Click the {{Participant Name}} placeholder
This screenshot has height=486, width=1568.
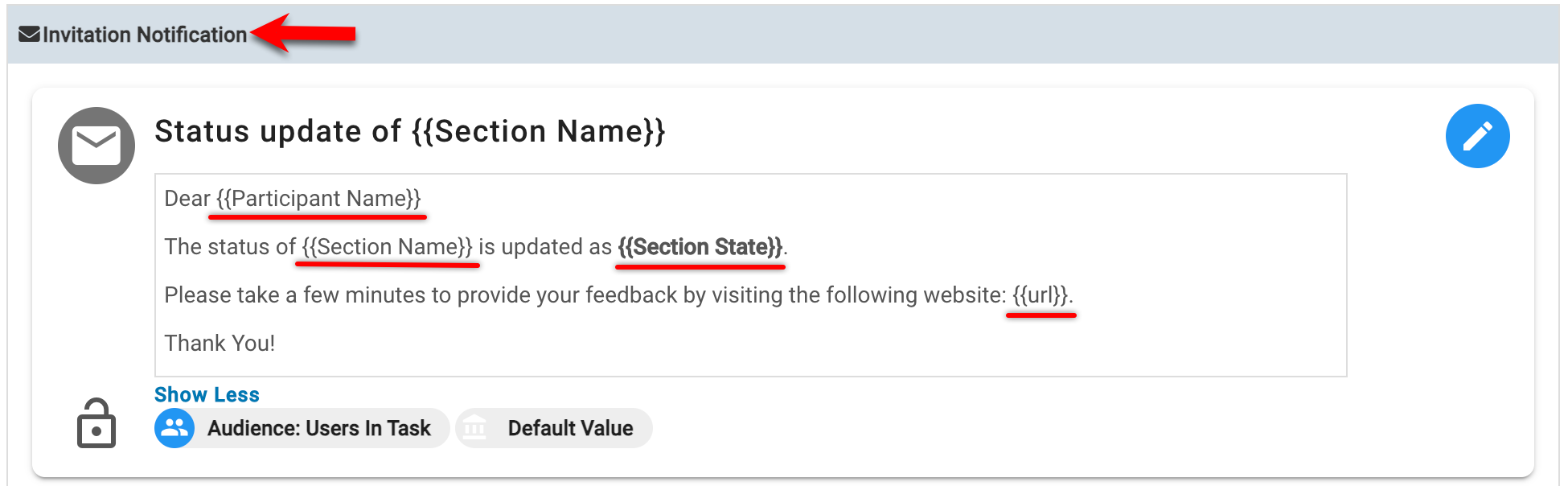(318, 199)
